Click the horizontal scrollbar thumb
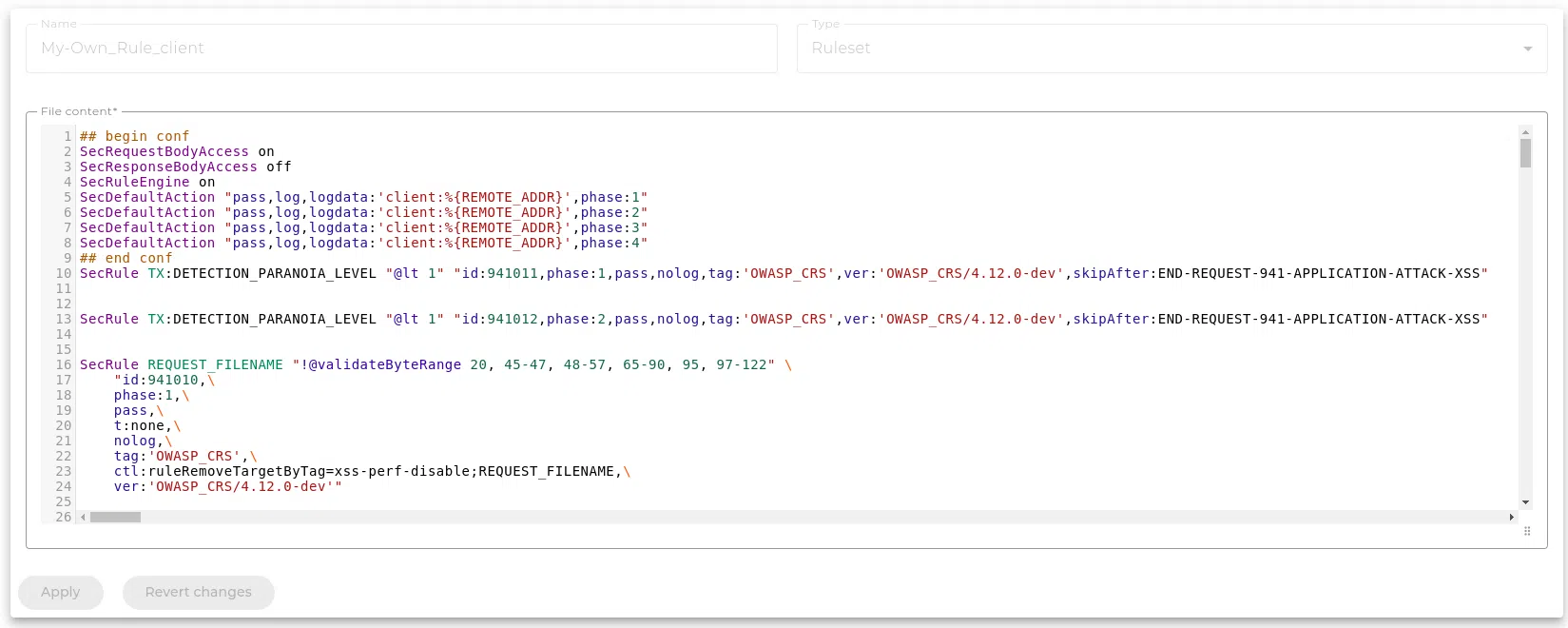Image resolution: width=1568 pixels, height=628 pixels. [x=115, y=518]
